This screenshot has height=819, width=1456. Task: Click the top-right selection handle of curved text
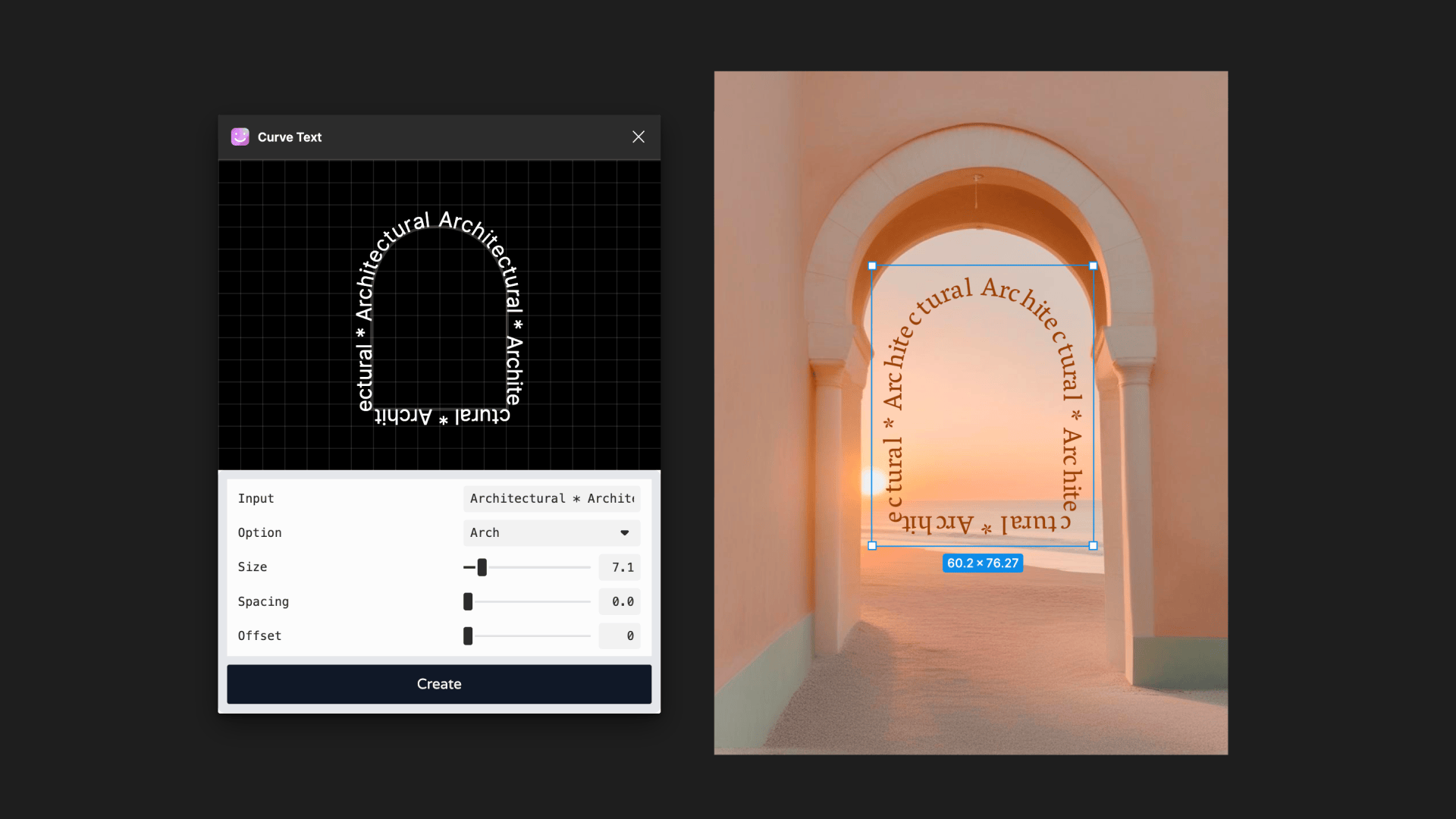tap(1093, 265)
